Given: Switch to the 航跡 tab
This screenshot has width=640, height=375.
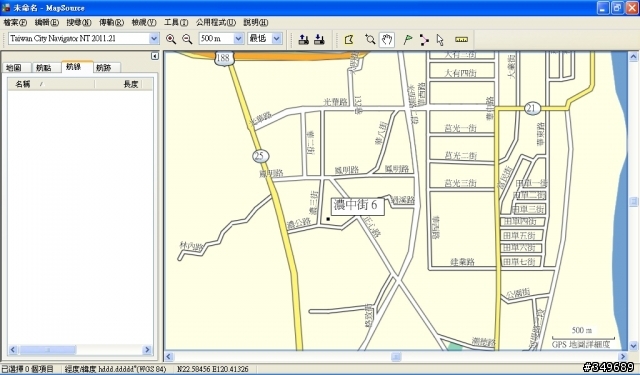Looking at the screenshot, I should pos(106,68).
